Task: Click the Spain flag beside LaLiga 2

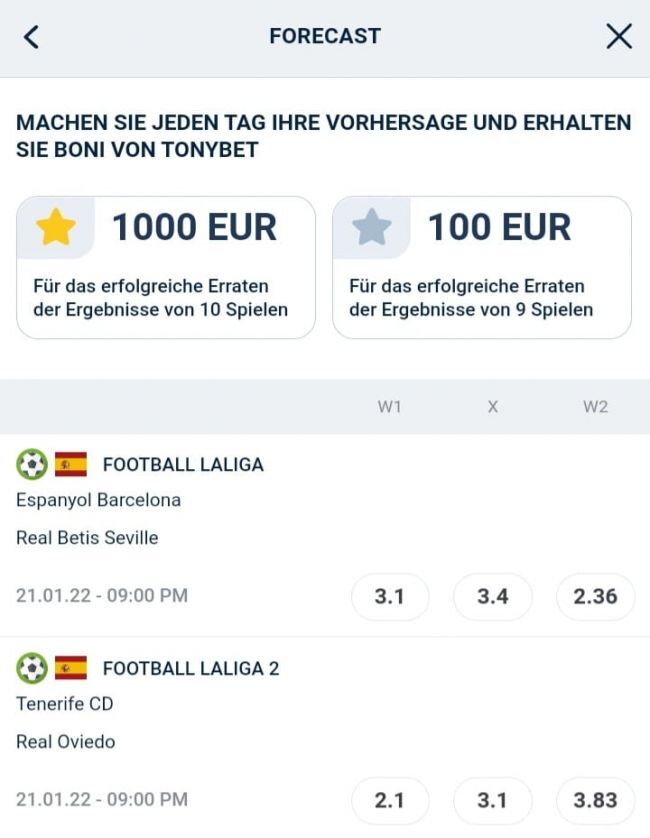Action: coord(71,668)
